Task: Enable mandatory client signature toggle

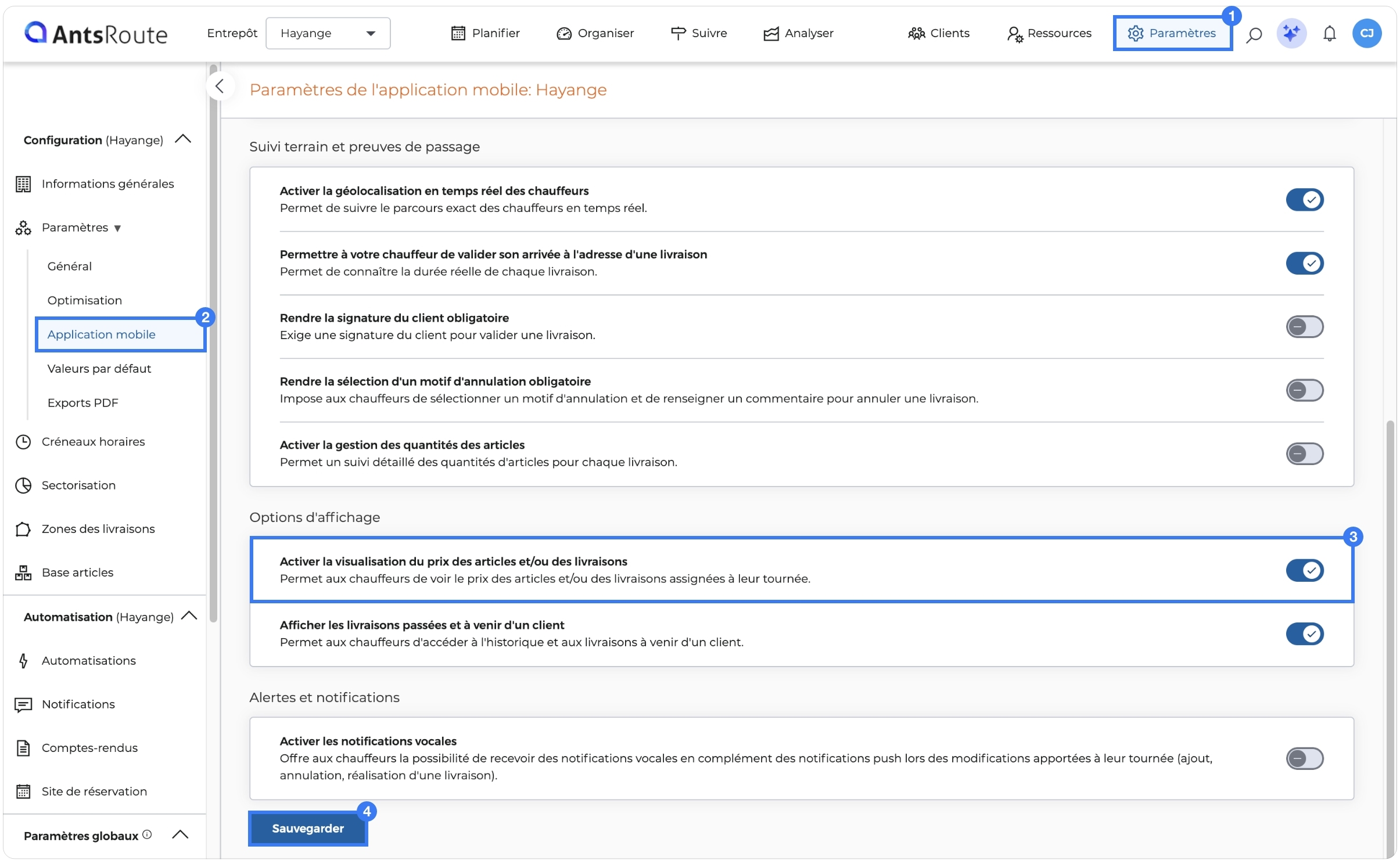Action: click(x=1304, y=327)
